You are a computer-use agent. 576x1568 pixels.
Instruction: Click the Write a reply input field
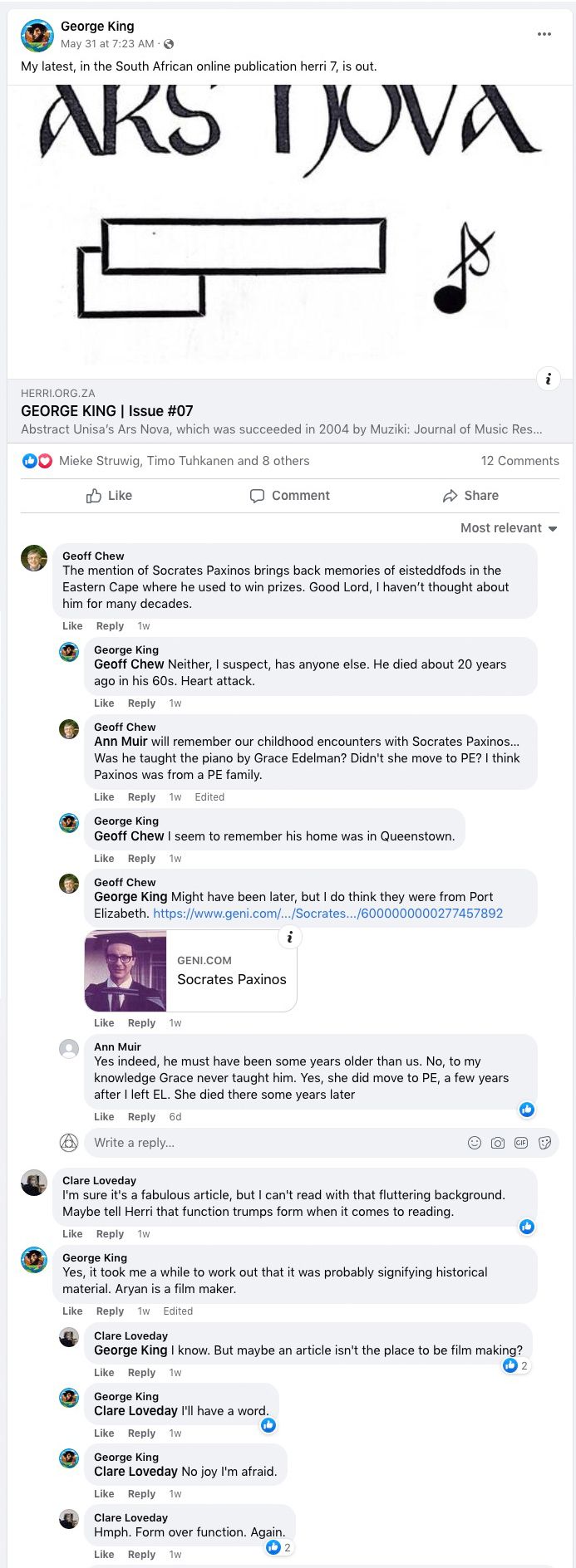pyautogui.click(x=274, y=1143)
